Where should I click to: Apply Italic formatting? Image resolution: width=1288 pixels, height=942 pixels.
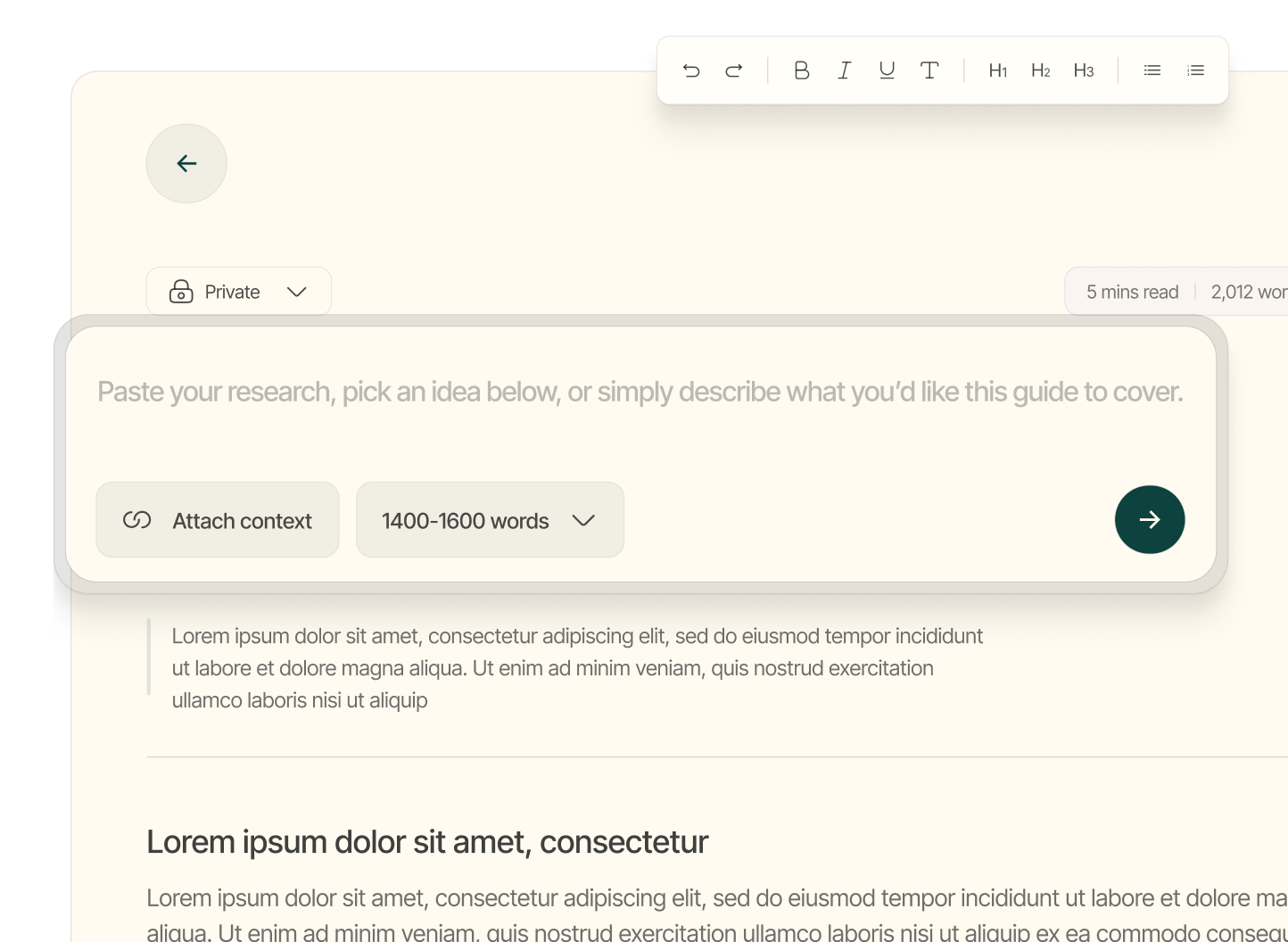(x=844, y=70)
